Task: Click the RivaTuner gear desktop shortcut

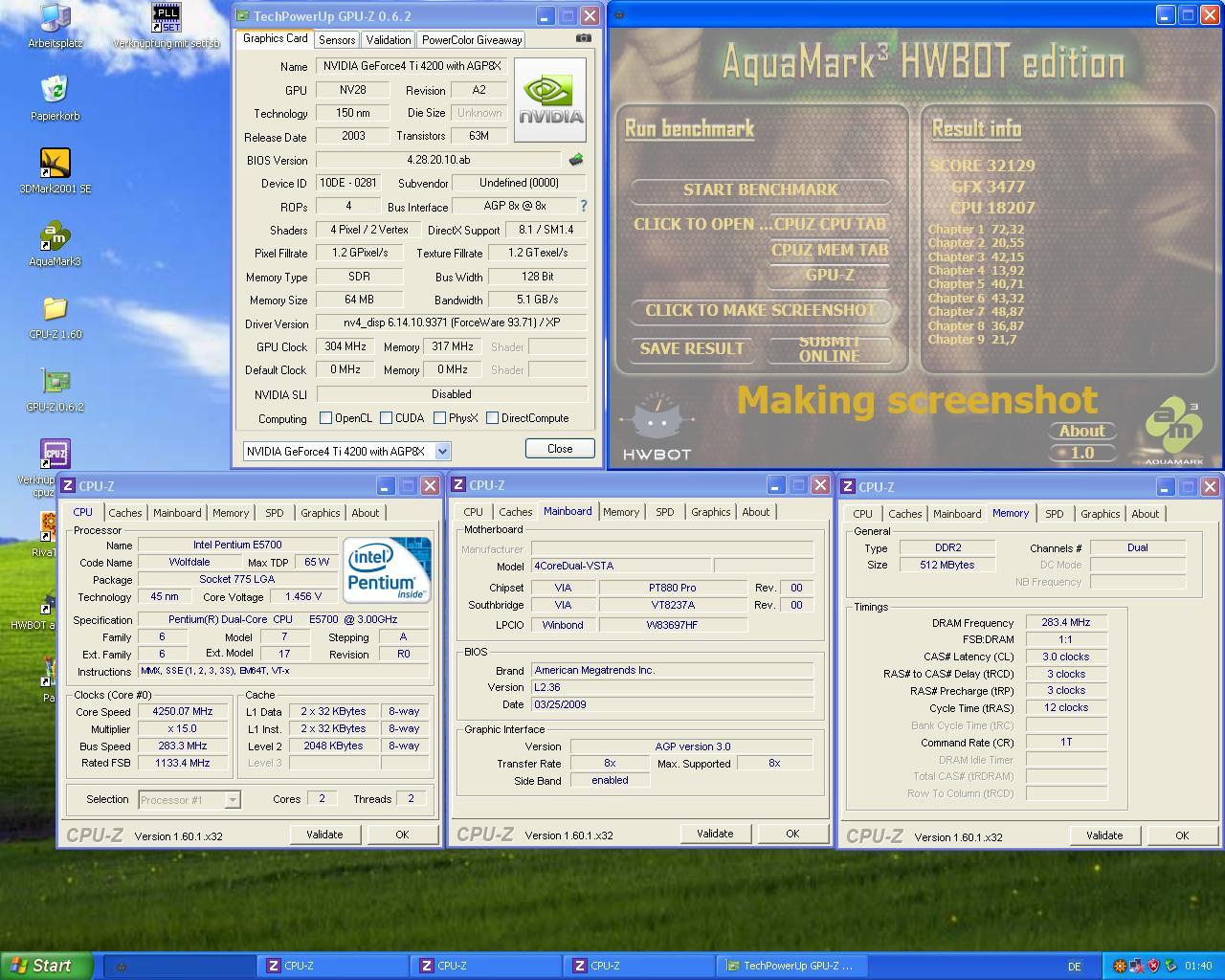Action: pos(48,526)
